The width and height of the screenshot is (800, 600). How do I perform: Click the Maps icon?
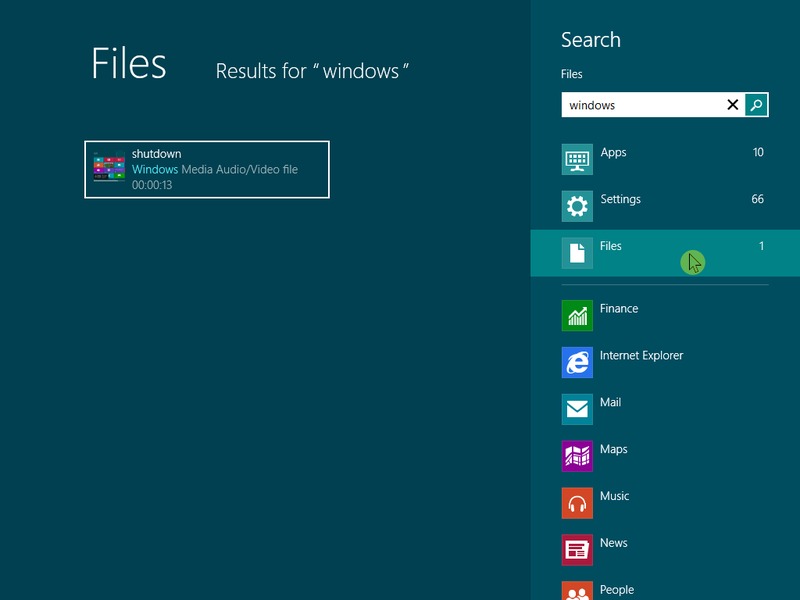[577, 456]
